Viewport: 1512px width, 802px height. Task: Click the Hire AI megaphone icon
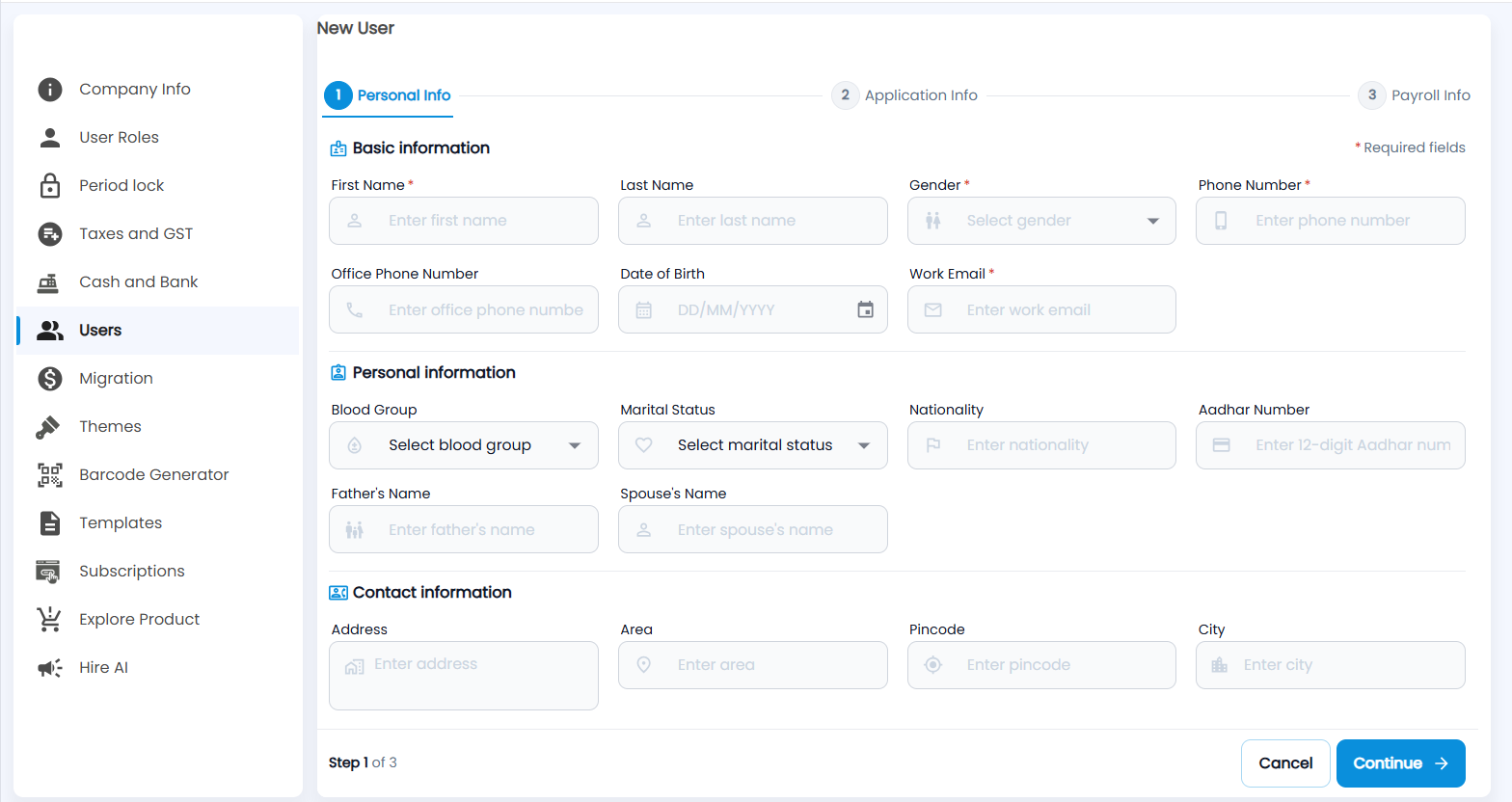[x=50, y=668]
